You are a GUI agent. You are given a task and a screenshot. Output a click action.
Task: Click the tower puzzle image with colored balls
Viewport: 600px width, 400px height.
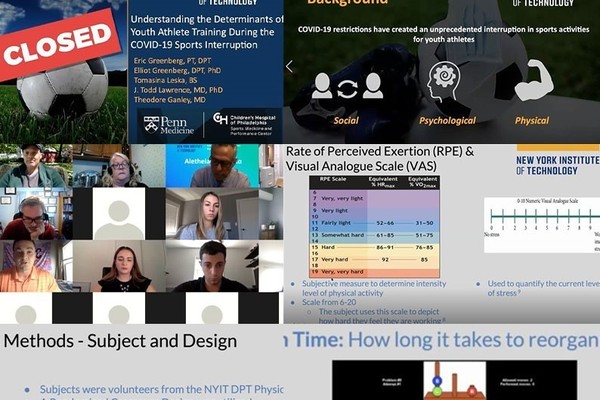[455, 380]
